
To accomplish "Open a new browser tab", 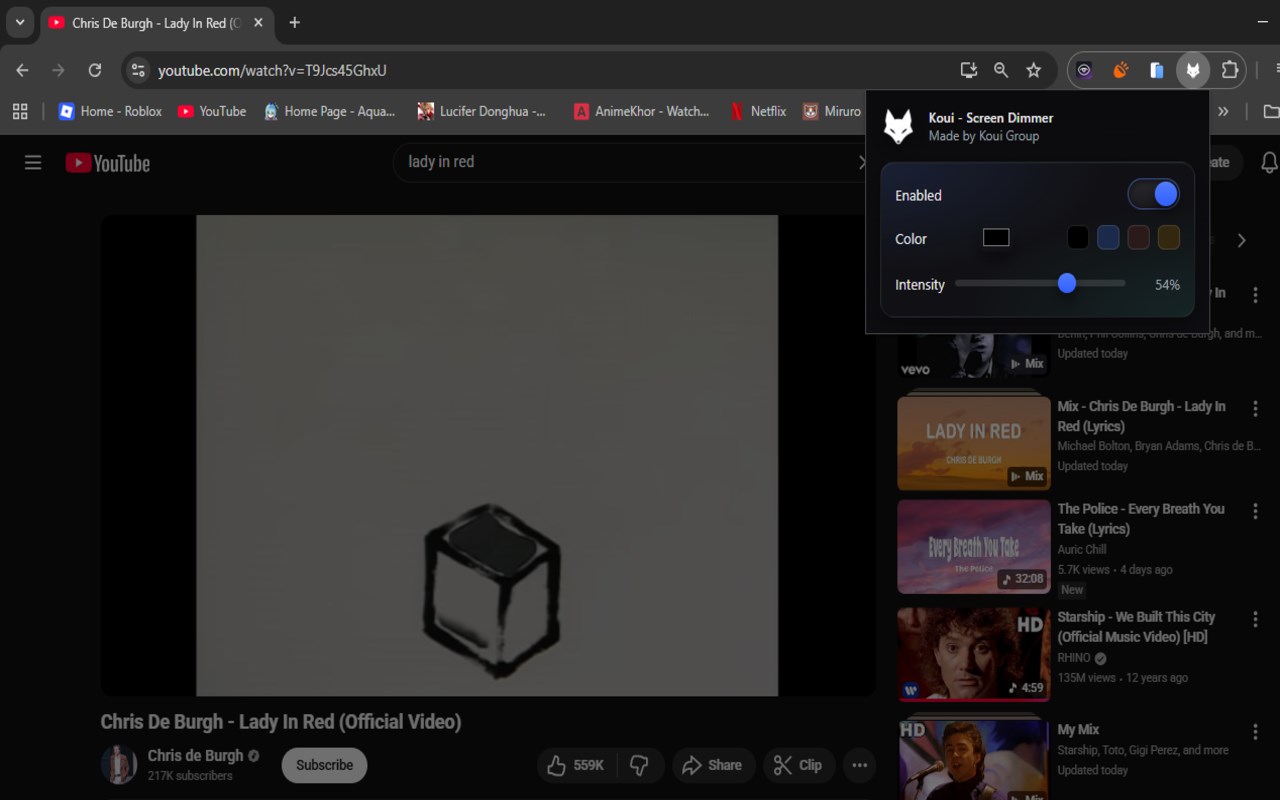I will point(294,23).
